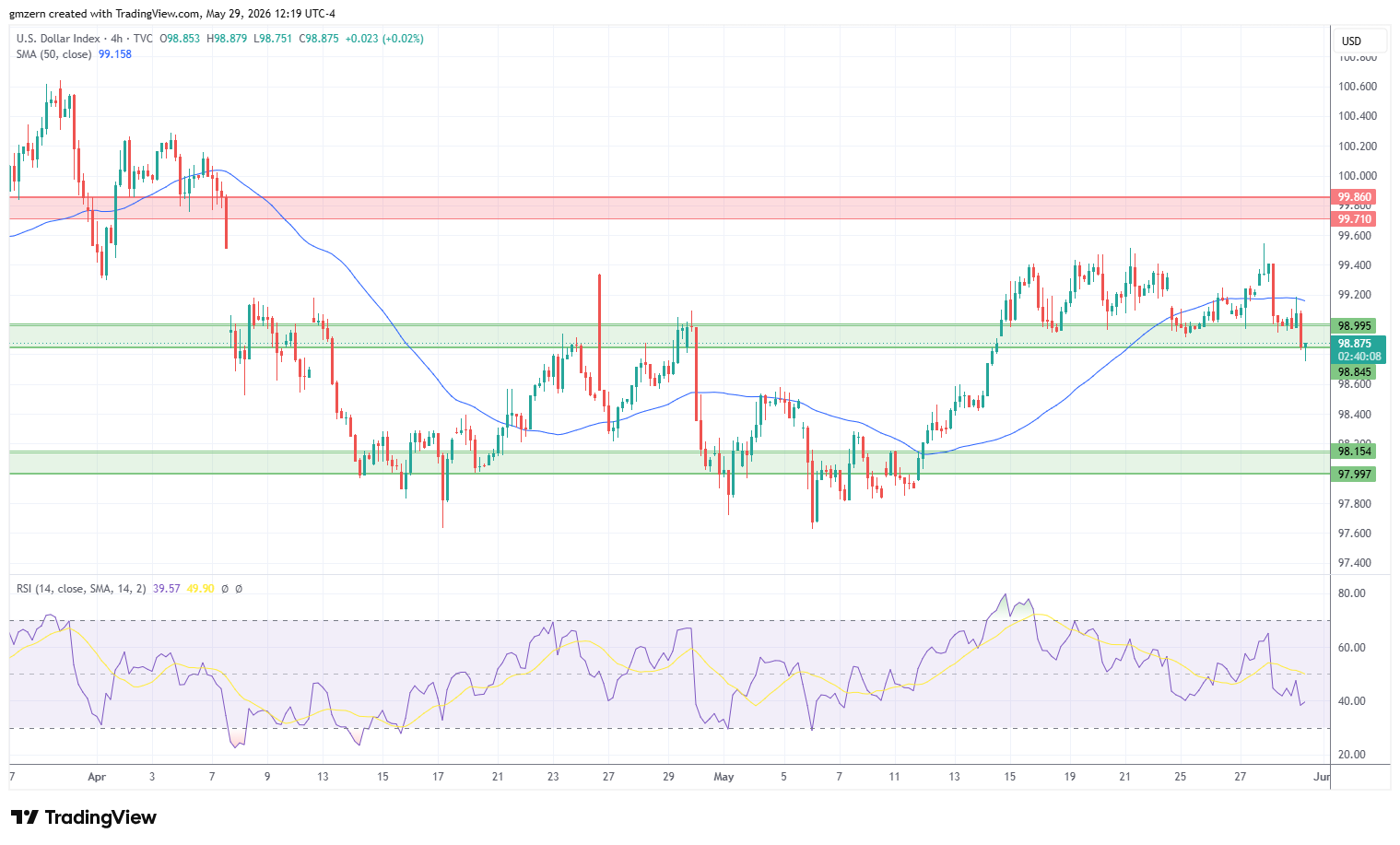
Task: Click the 97.600 price axis tick
Action: click(x=1355, y=534)
